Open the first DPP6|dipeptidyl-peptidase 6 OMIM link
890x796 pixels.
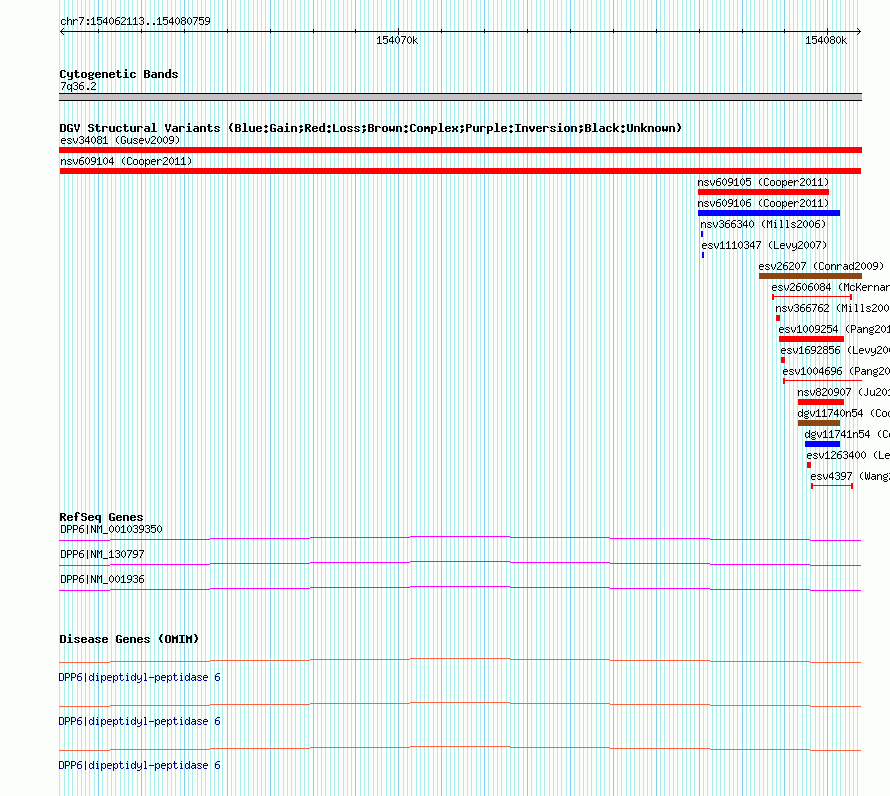tap(140, 677)
